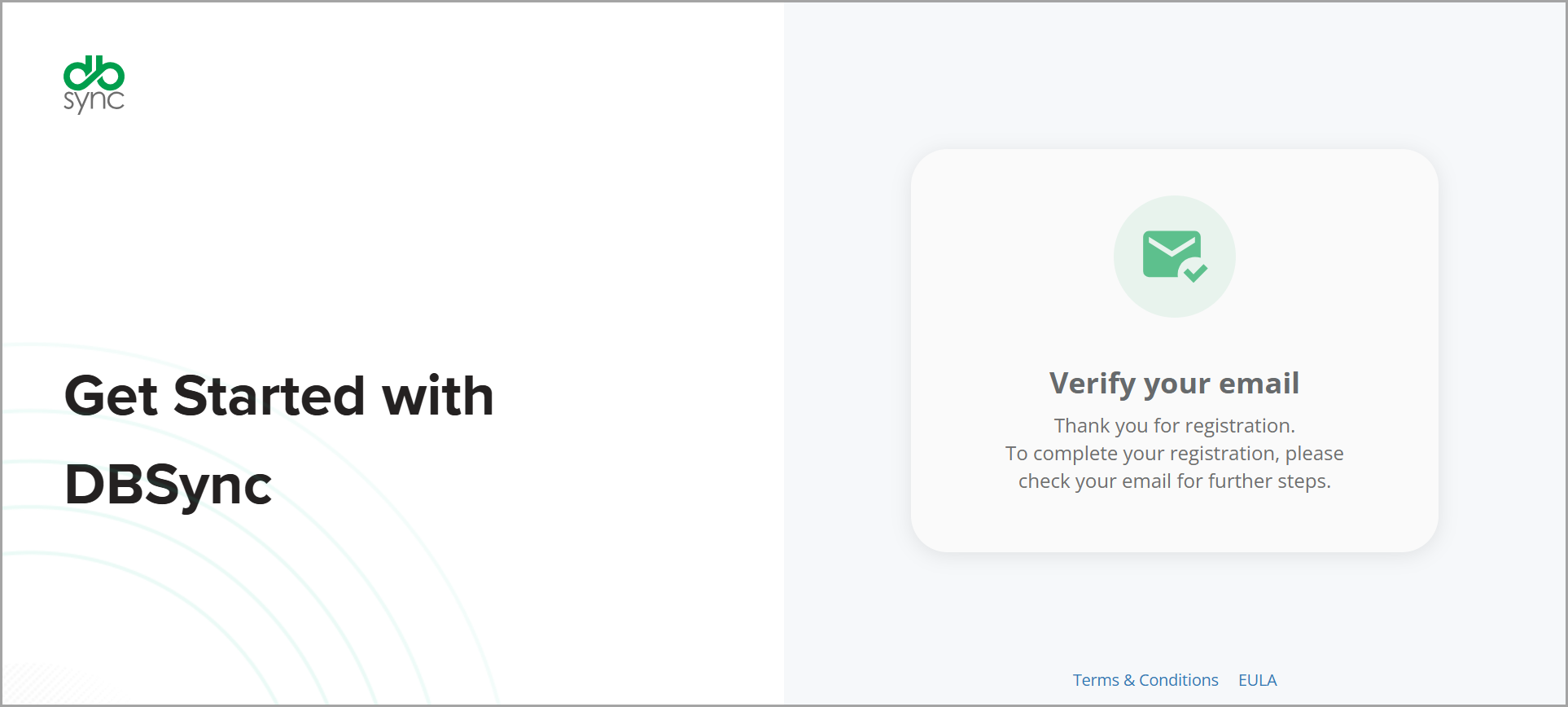Screen dimensions: 1568x707
Task: Click the "To complete your registration, please" line
Action: [1174, 454]
